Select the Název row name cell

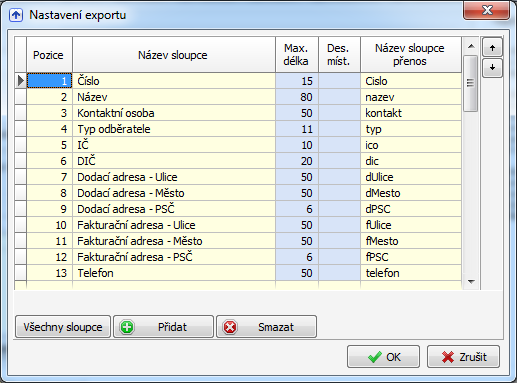(174, 97)
